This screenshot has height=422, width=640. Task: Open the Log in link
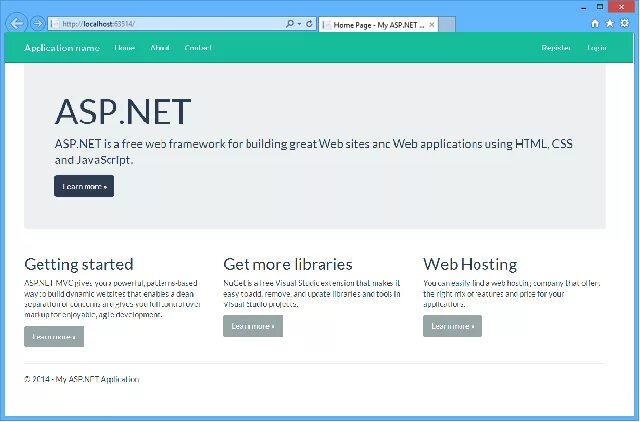coord(597,48)
